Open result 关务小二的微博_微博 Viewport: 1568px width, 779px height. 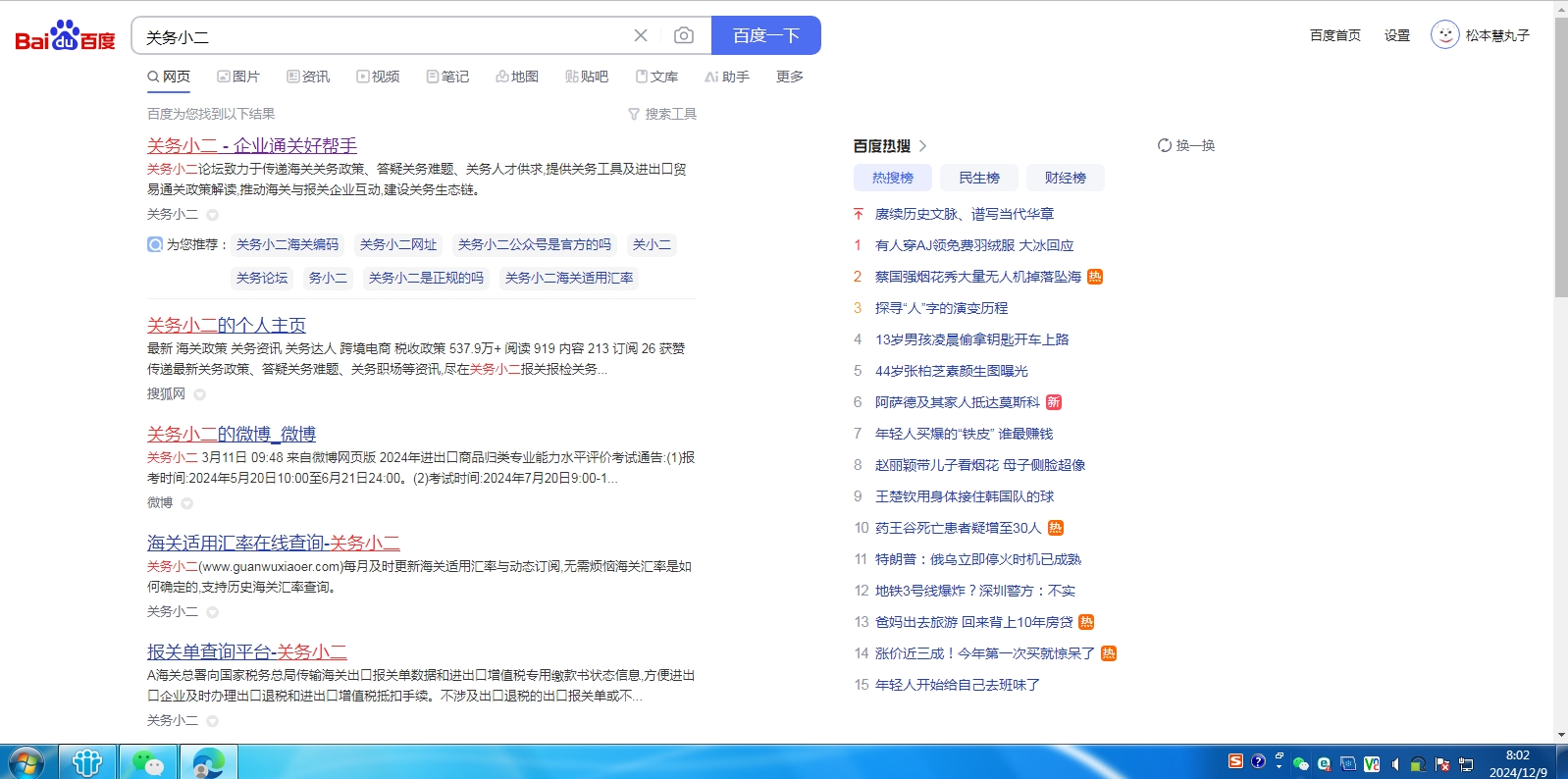click(x=232, y=434)
